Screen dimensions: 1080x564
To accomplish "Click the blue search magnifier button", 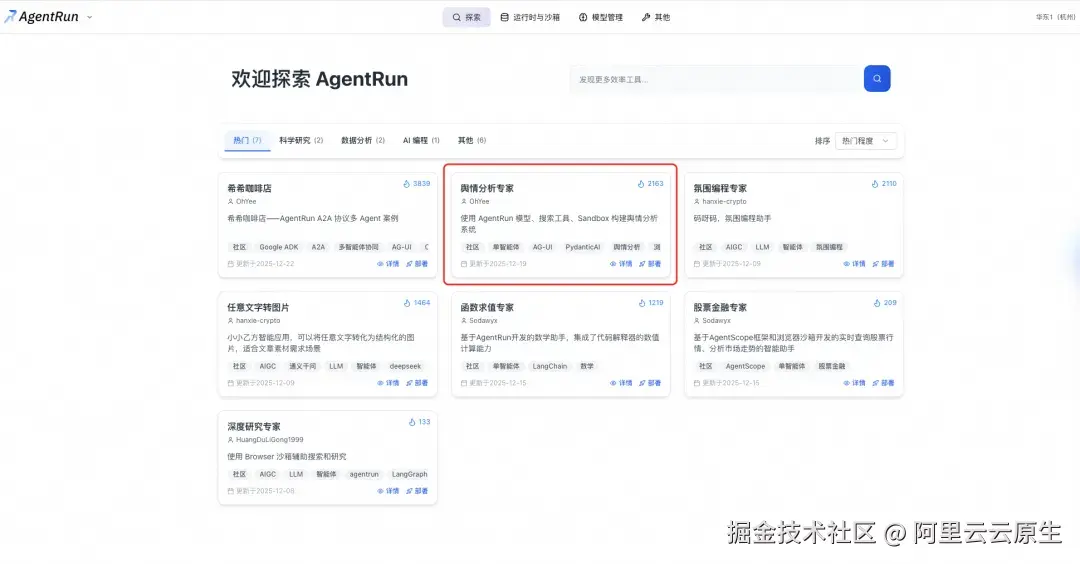I will tap(877, 79).
